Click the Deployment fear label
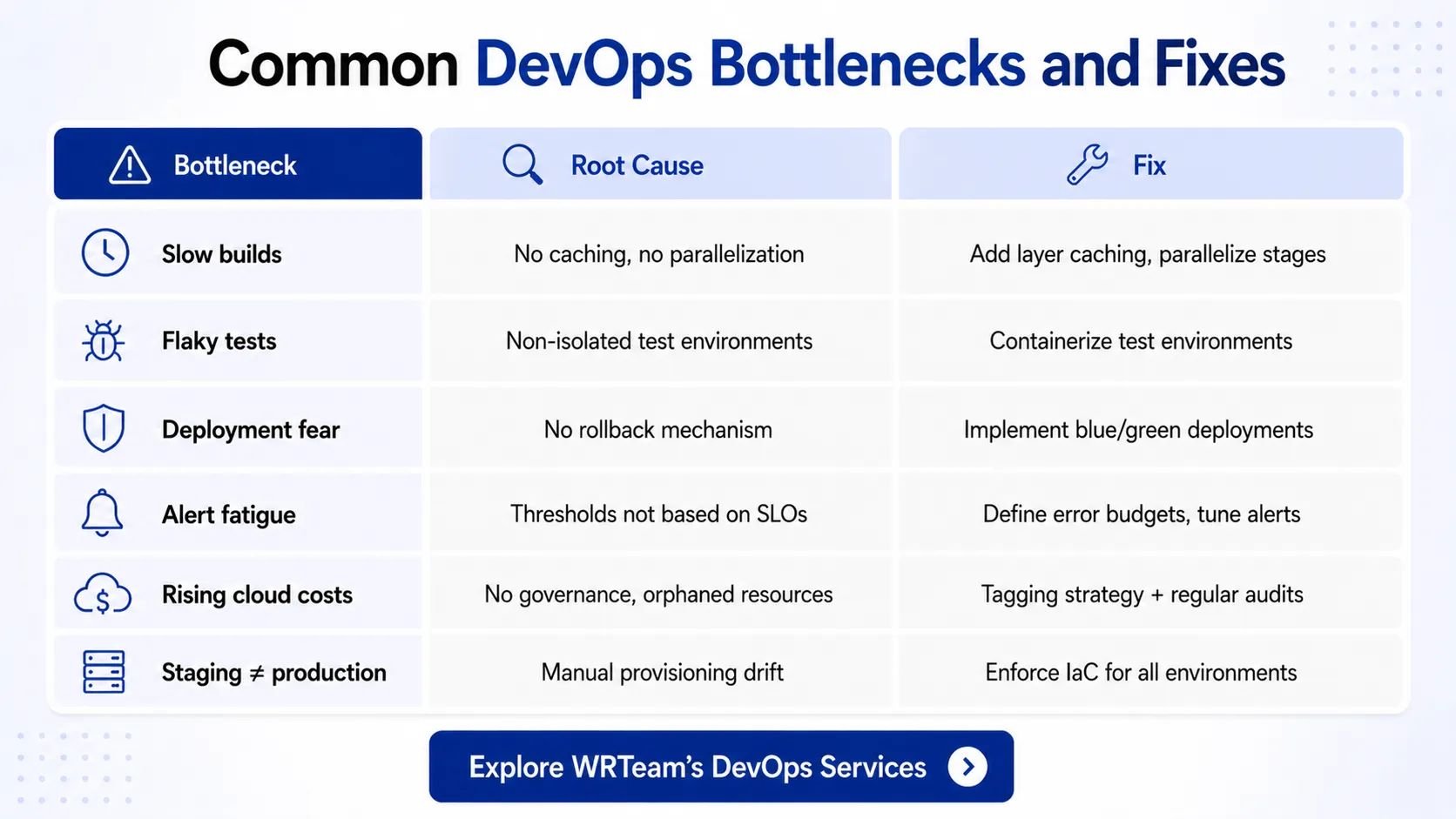 click(x=251, y=430)
